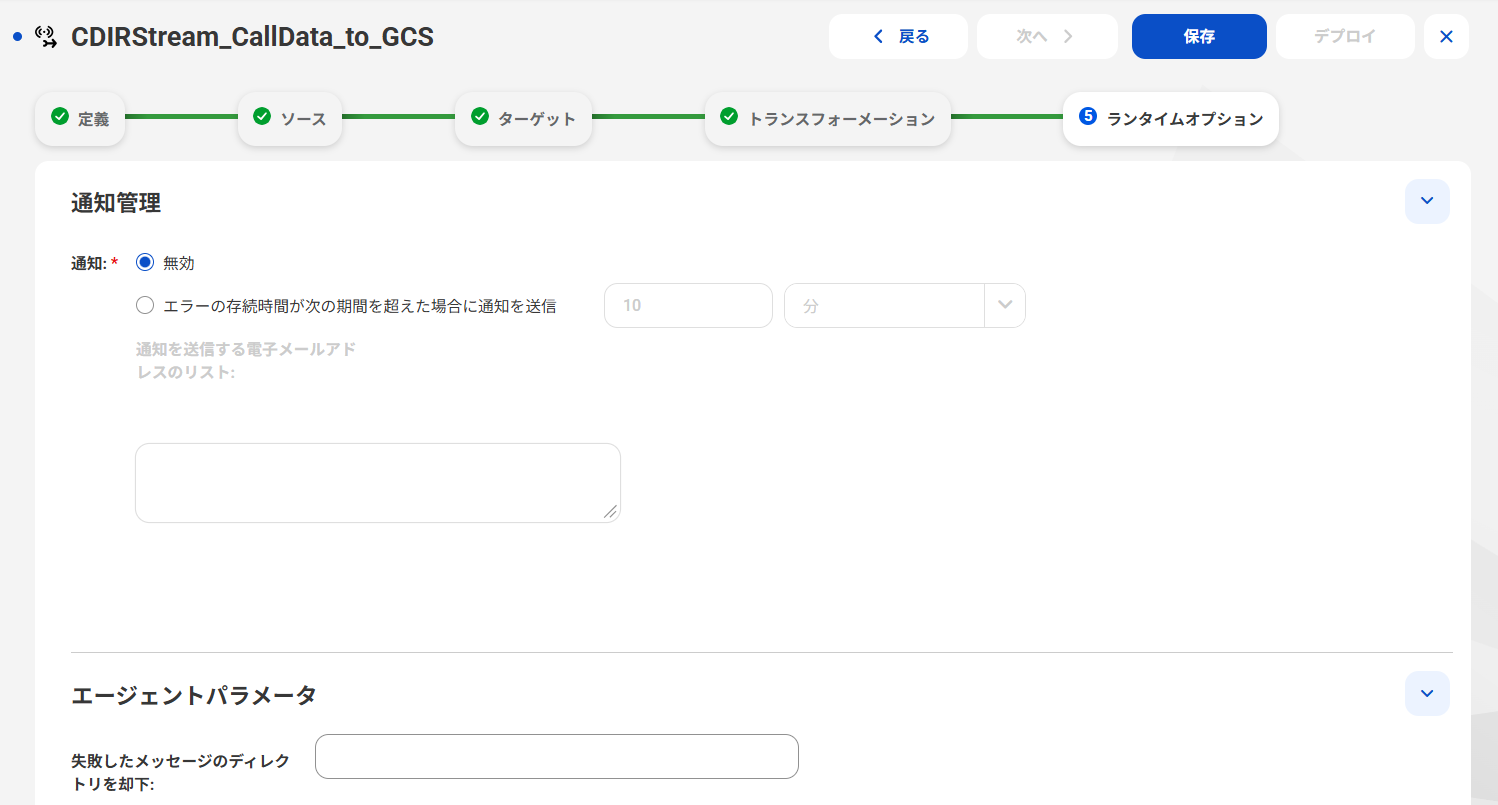Open the 定義 step

[x=80, y=119]
